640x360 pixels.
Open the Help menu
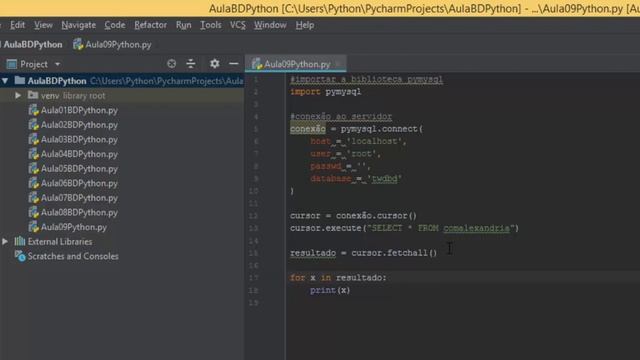click(x=304, y=25)
